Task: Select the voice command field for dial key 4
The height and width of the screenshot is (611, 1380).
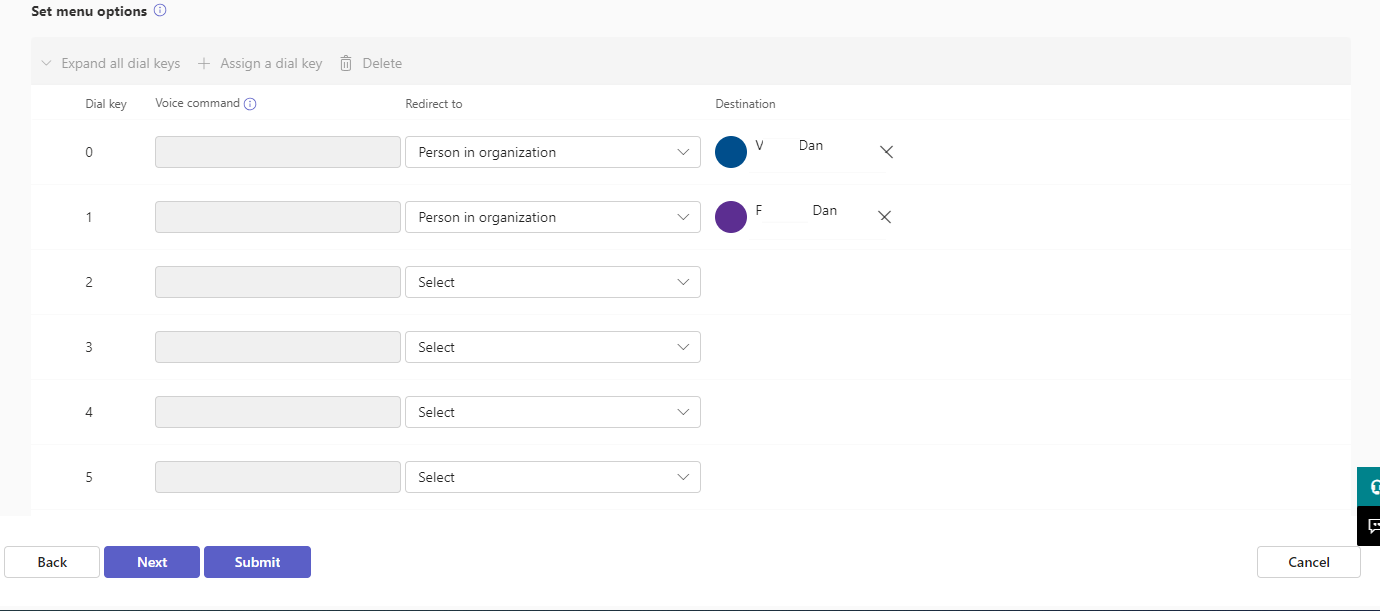Action: 277,411
